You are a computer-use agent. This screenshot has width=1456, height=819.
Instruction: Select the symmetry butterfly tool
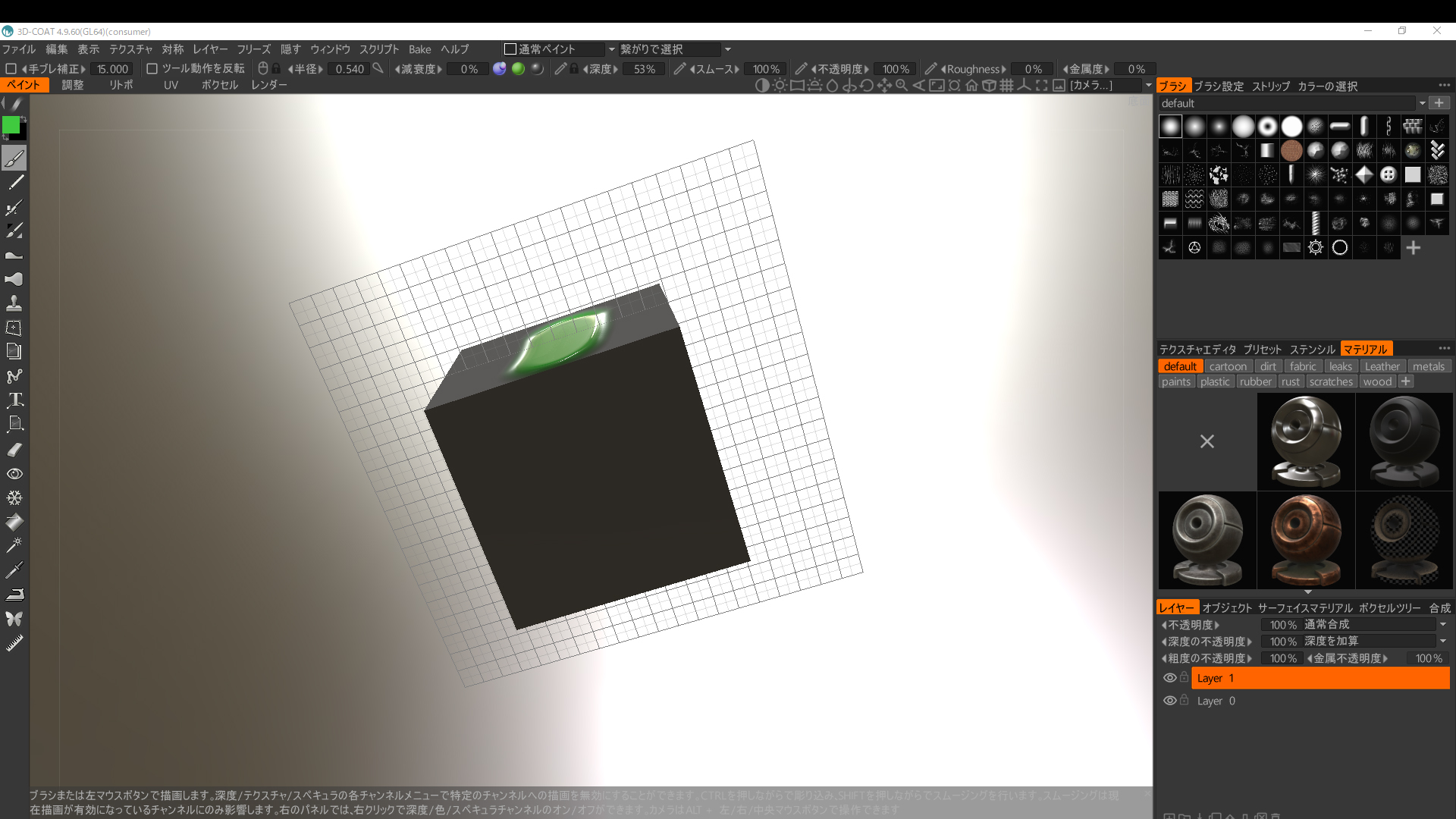14,619
